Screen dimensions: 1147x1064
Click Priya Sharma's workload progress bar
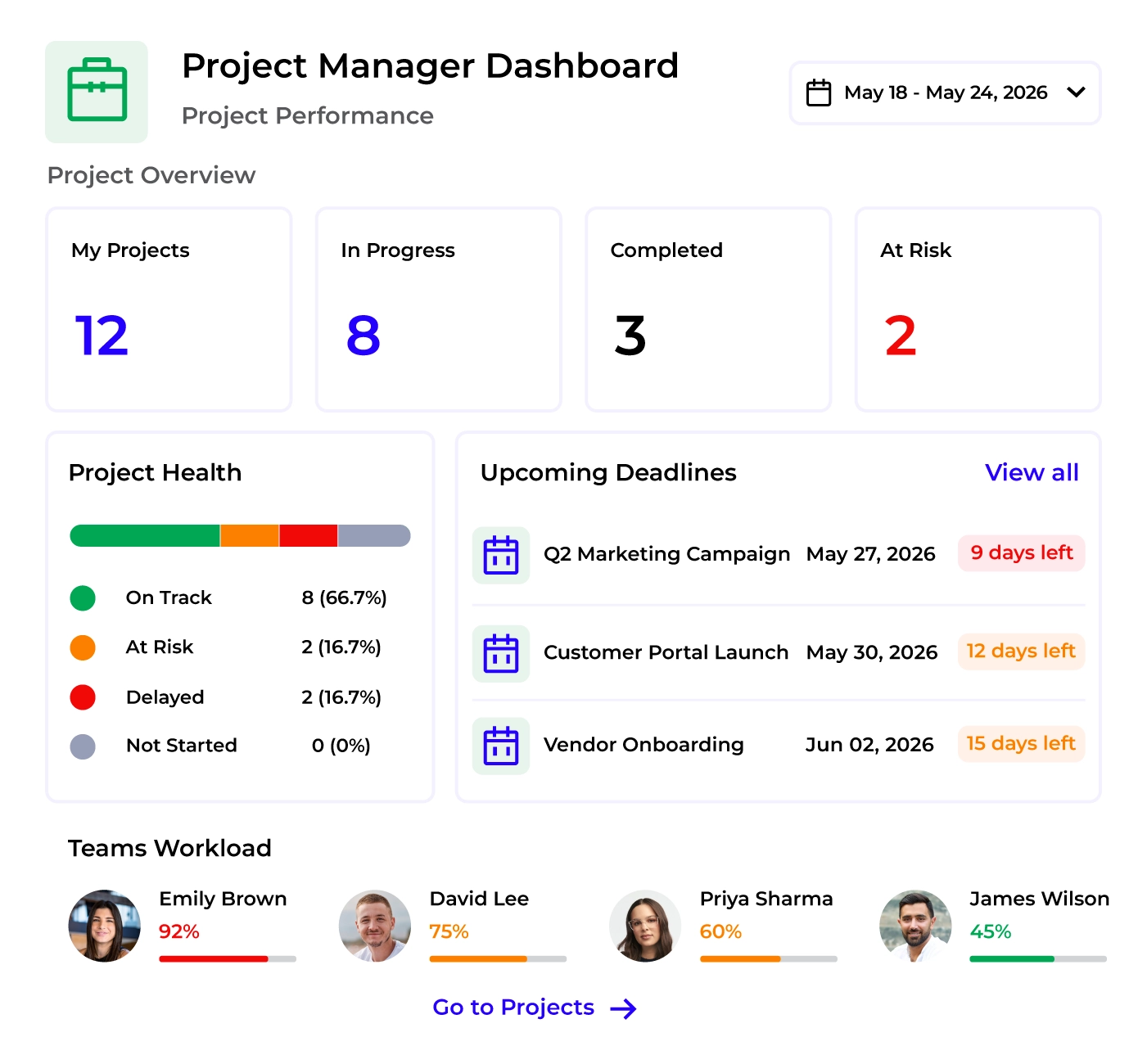point(769,958)
